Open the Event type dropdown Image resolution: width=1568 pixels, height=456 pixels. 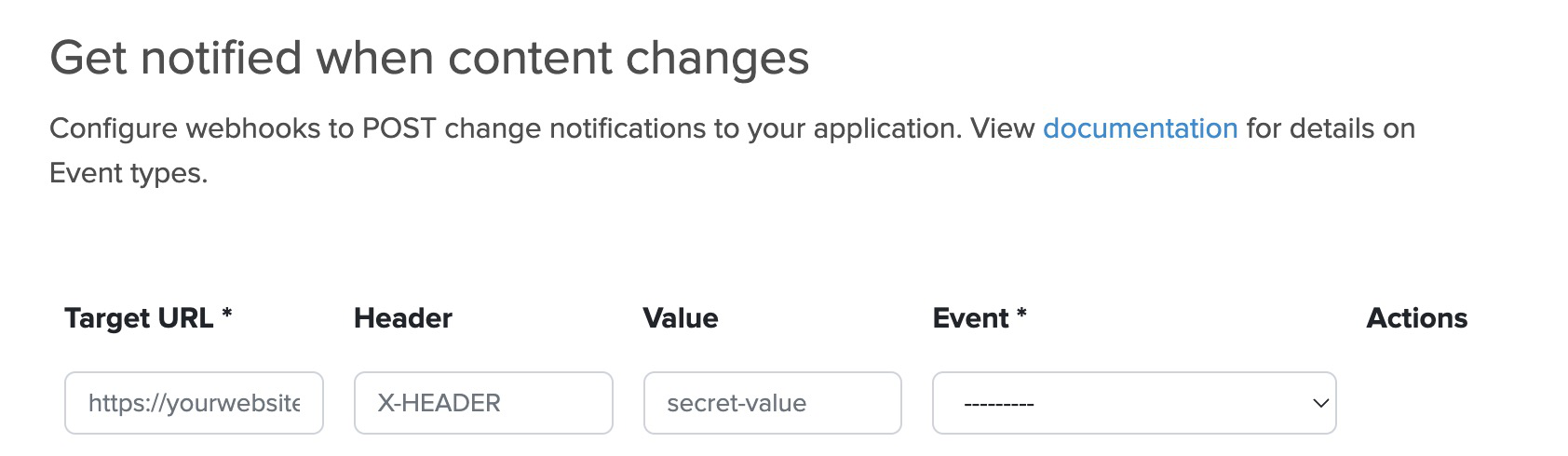point(1133,403)
